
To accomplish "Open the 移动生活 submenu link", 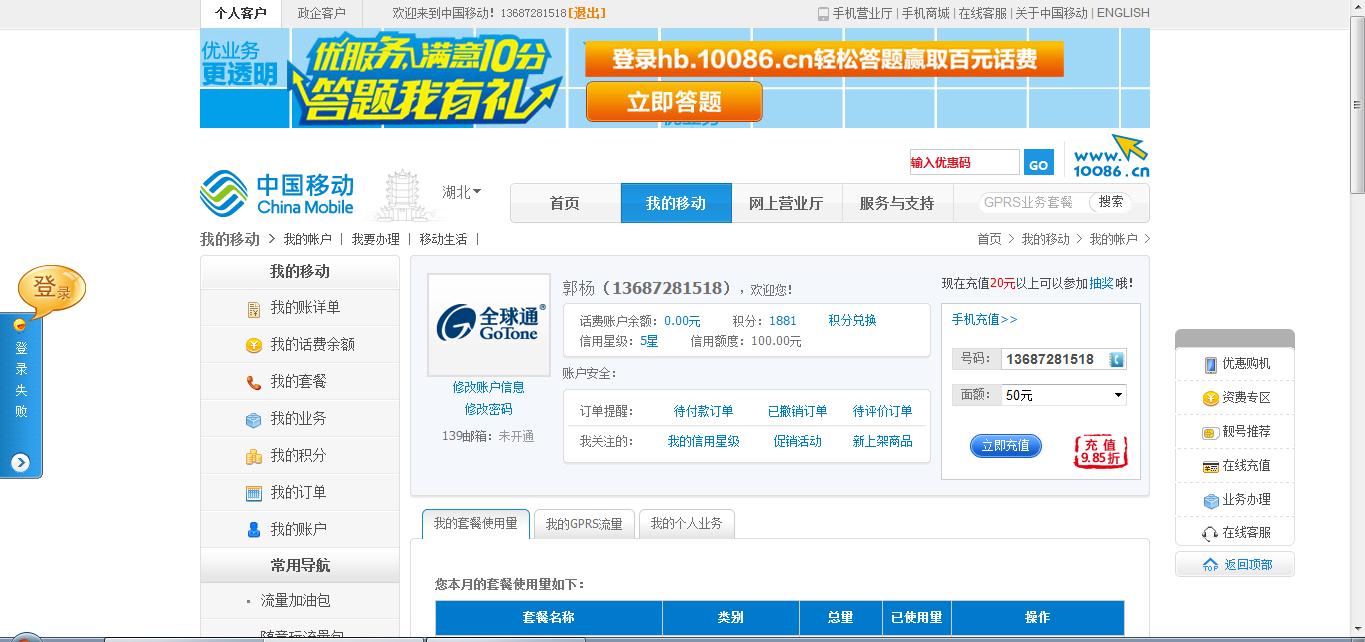I will click(443, 239).
